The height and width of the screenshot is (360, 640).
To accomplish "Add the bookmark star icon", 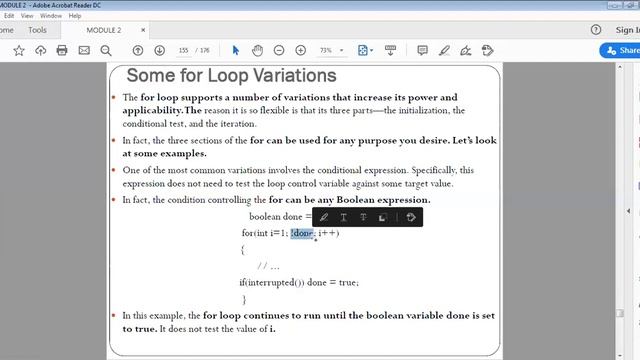I will click(19, 51).
